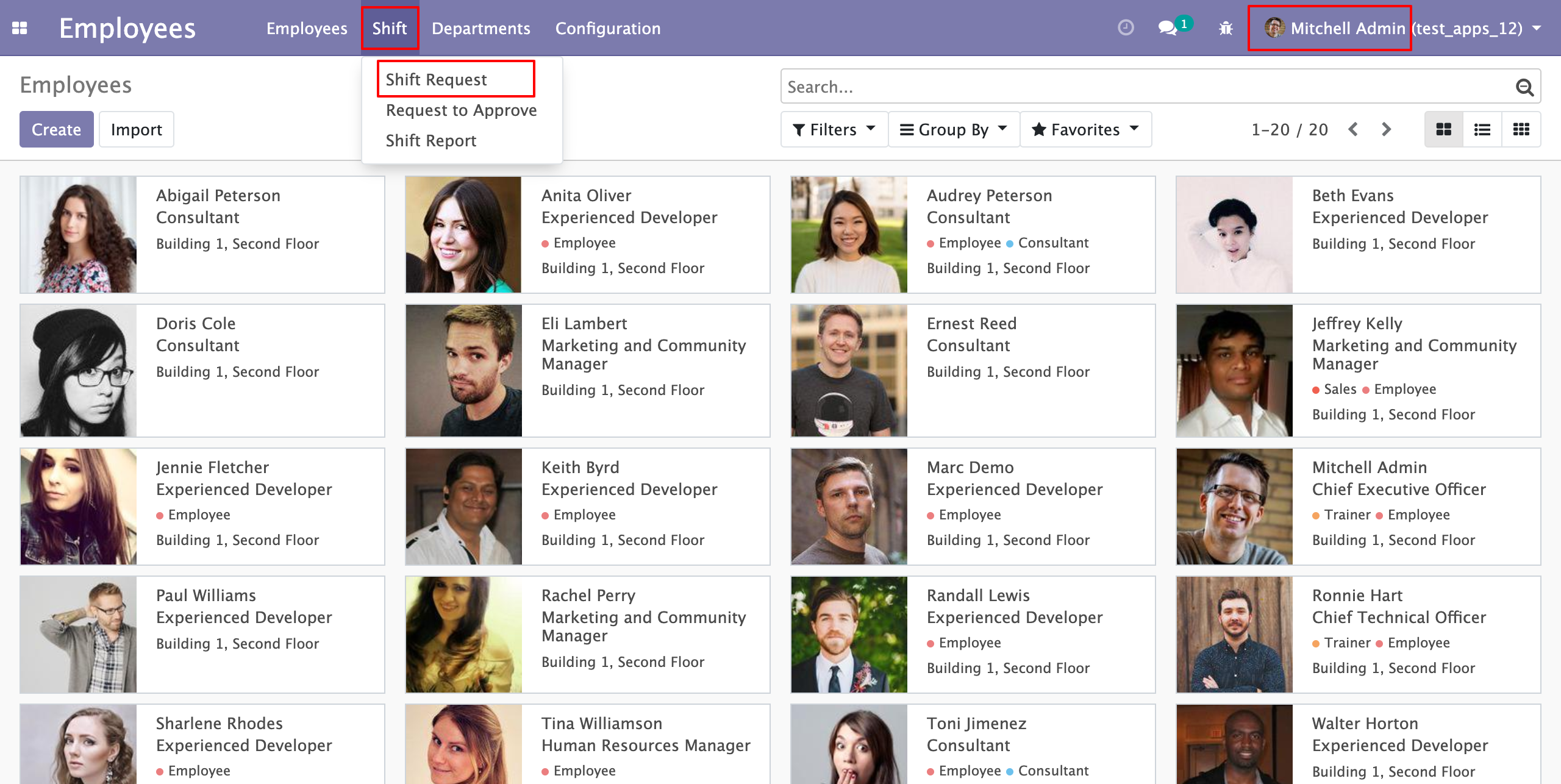Focus the Search input field

1146,87
